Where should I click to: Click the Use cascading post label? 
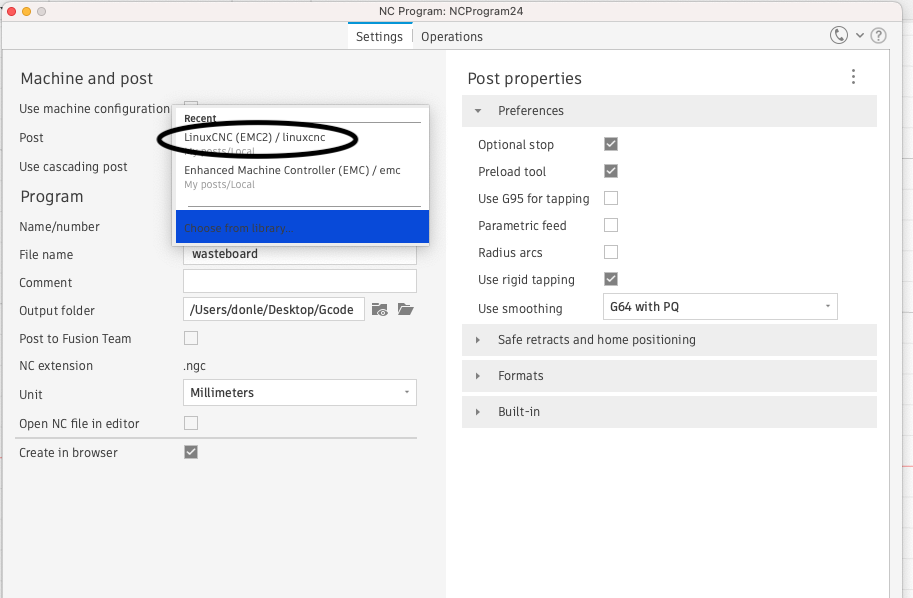[73, 167]
